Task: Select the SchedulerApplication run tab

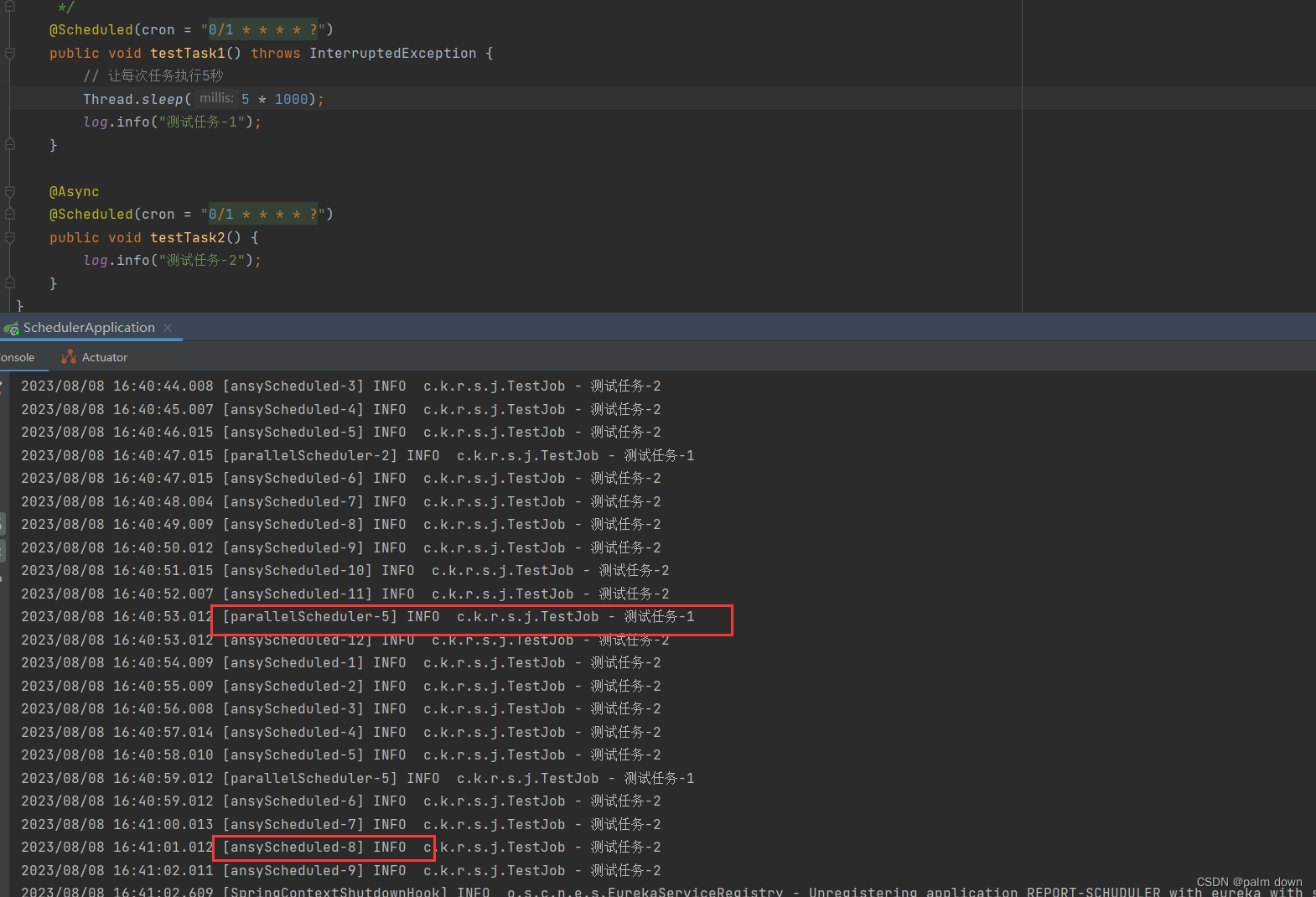Action: coord(89,328)
